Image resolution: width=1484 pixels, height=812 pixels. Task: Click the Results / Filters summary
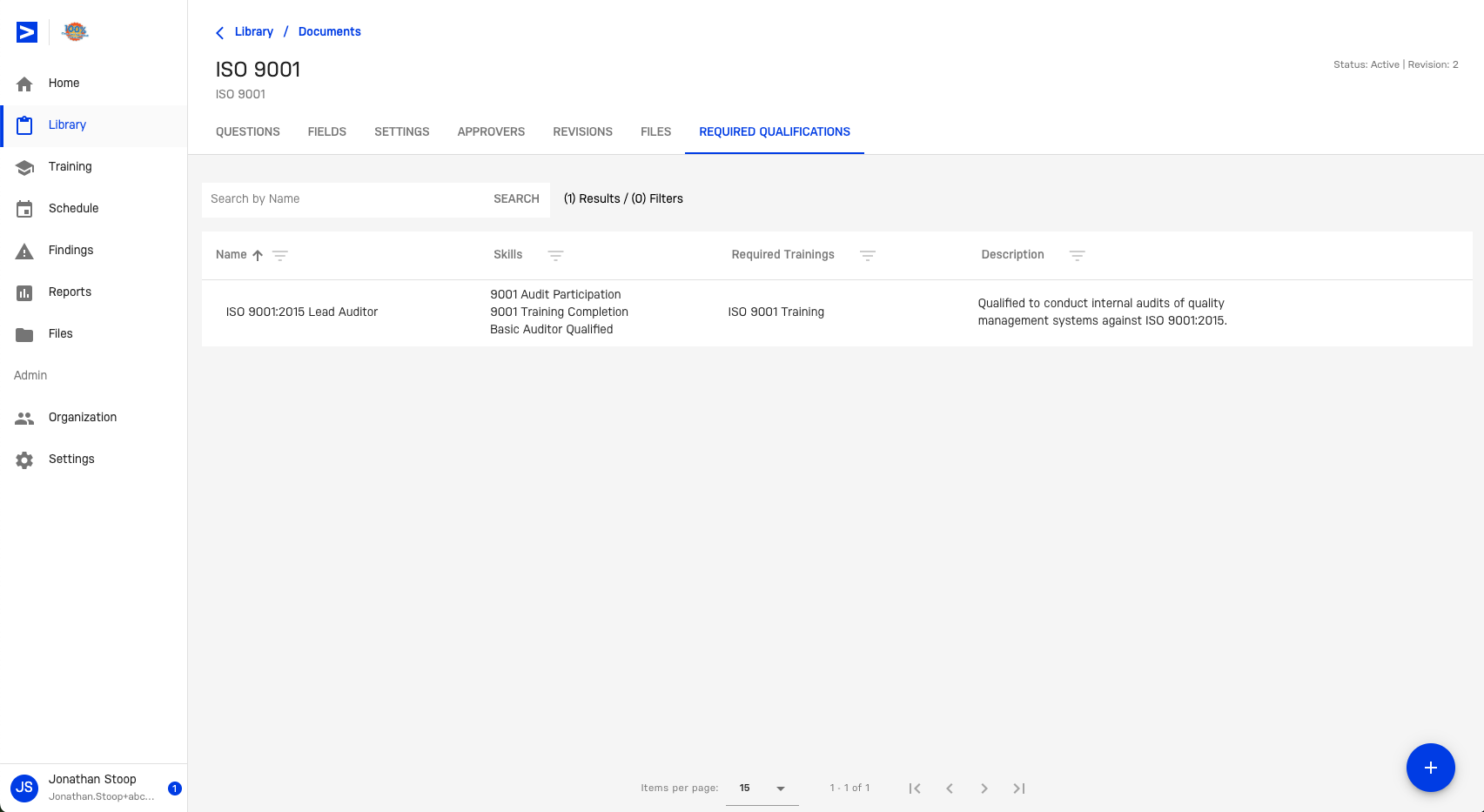pos(623,199)
